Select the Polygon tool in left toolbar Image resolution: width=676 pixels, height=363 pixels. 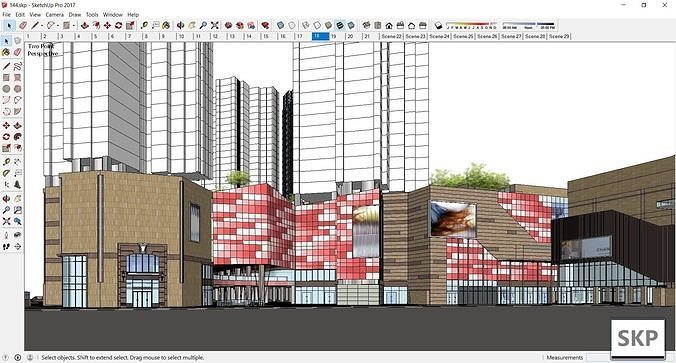(17, 88)
